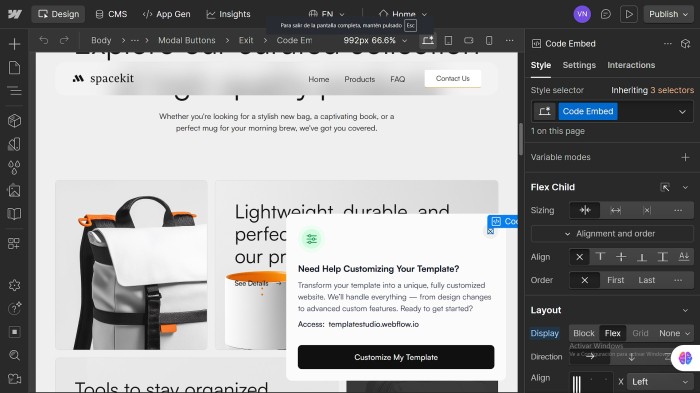Open the Insights tab
700x393 pixels.
228,14
